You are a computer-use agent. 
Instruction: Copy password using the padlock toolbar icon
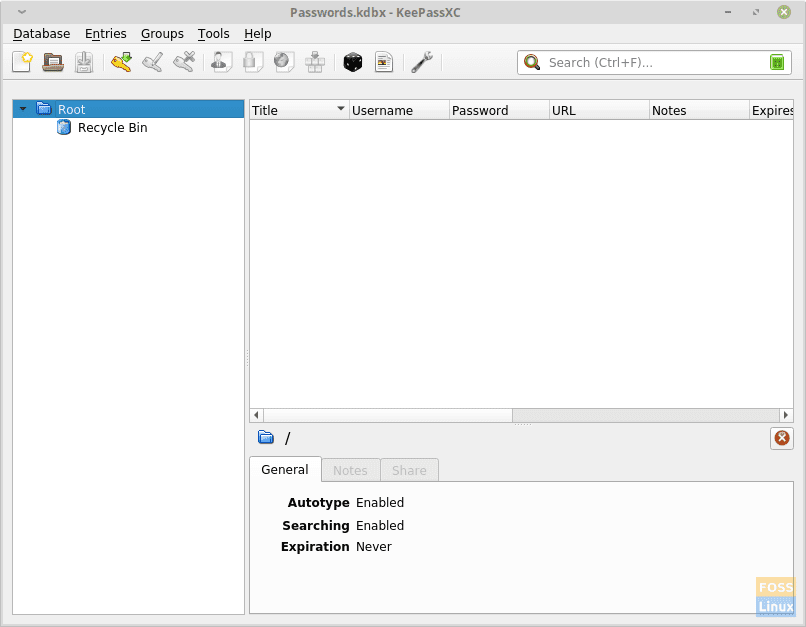click(251, 61)
